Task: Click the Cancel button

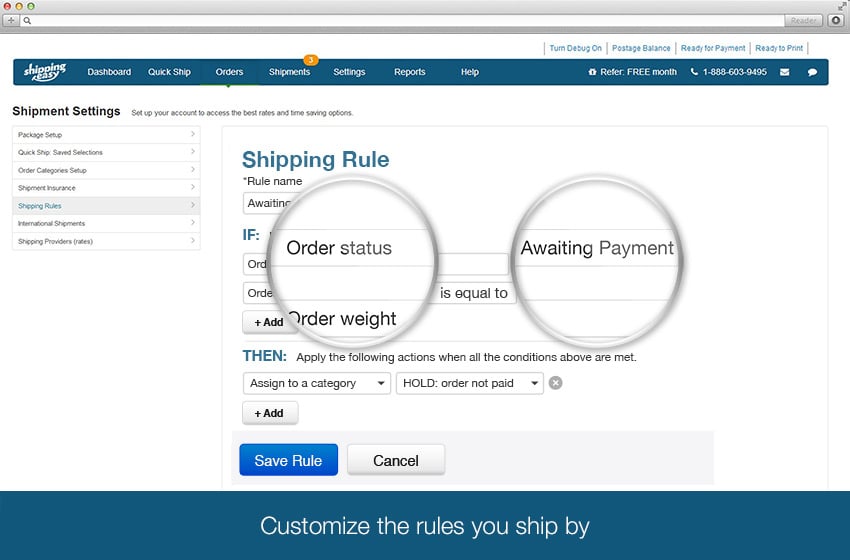Action: pyautogui.click(x=395, y=460)
